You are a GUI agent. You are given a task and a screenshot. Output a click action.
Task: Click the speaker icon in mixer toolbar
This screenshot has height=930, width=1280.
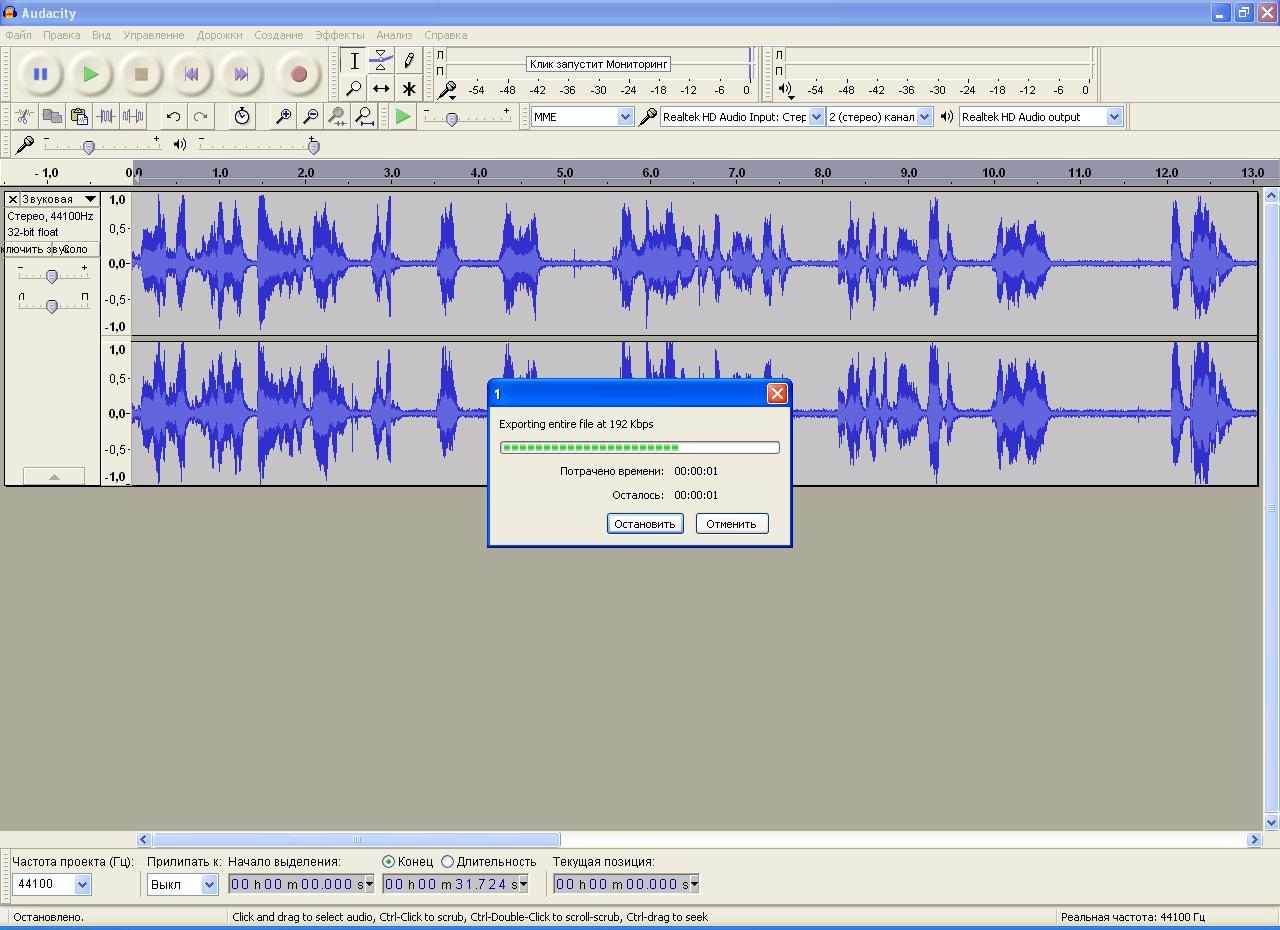(x=180, y=145)
